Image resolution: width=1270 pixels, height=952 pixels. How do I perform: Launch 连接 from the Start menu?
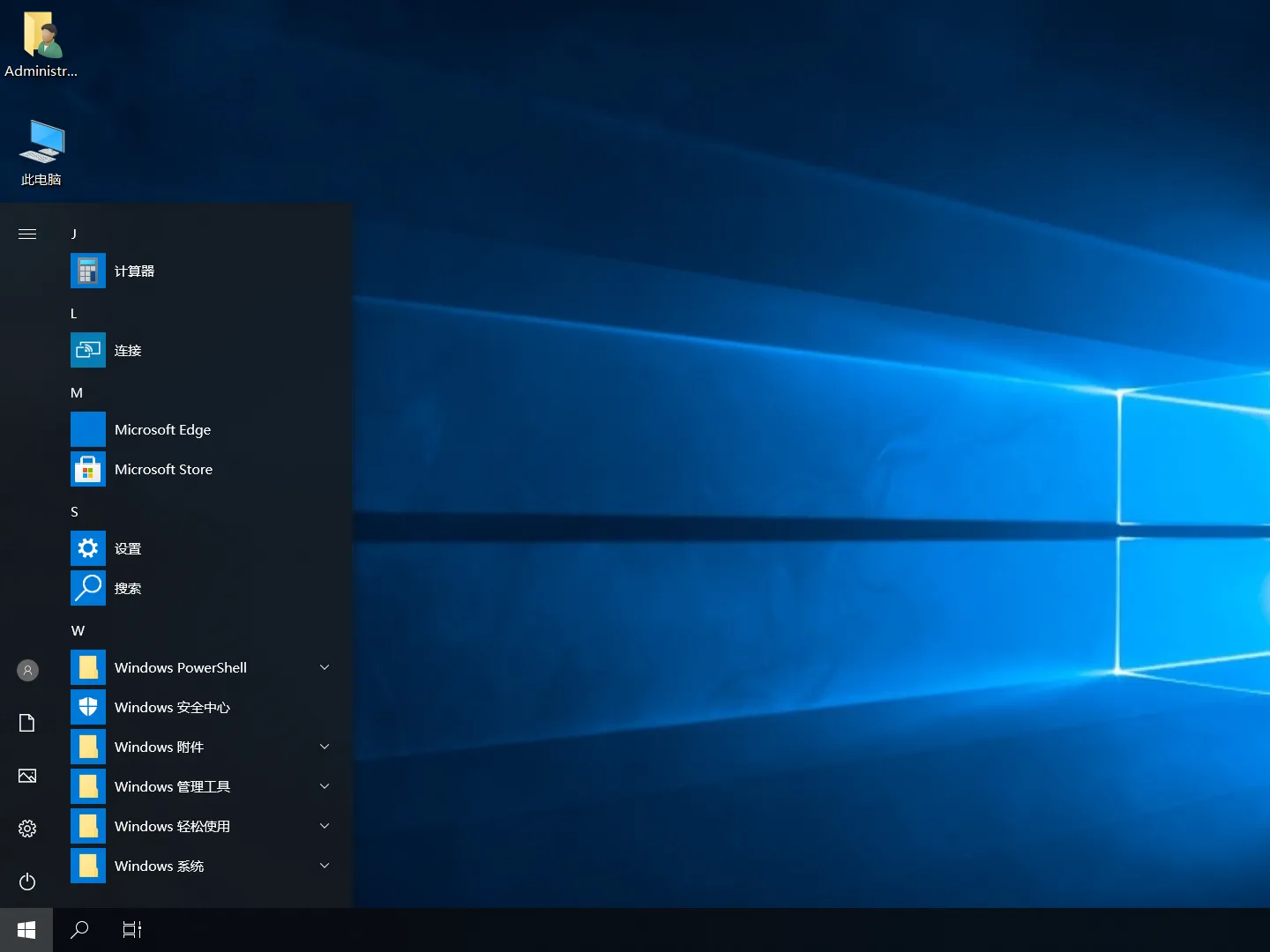(127, 350)
